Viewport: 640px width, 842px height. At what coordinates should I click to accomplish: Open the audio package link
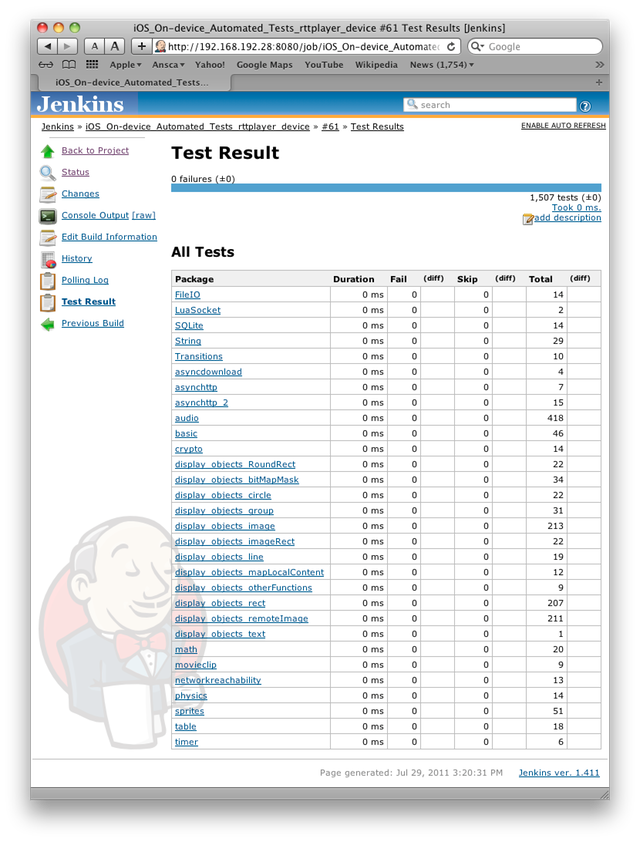click(187, 418)
